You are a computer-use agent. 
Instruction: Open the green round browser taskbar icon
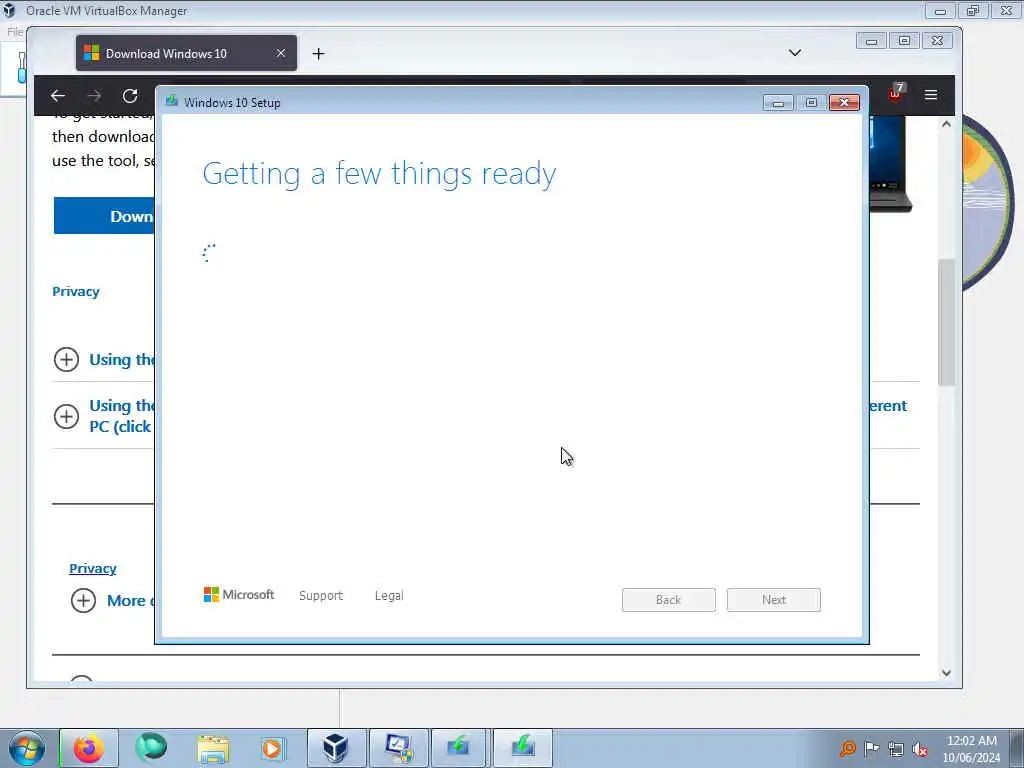tap(151, 748)
